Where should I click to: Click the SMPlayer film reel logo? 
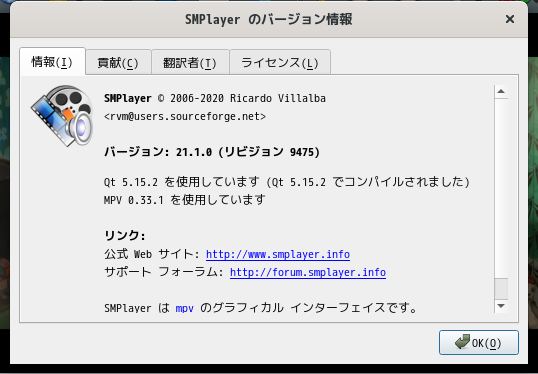tap(62, 116)
